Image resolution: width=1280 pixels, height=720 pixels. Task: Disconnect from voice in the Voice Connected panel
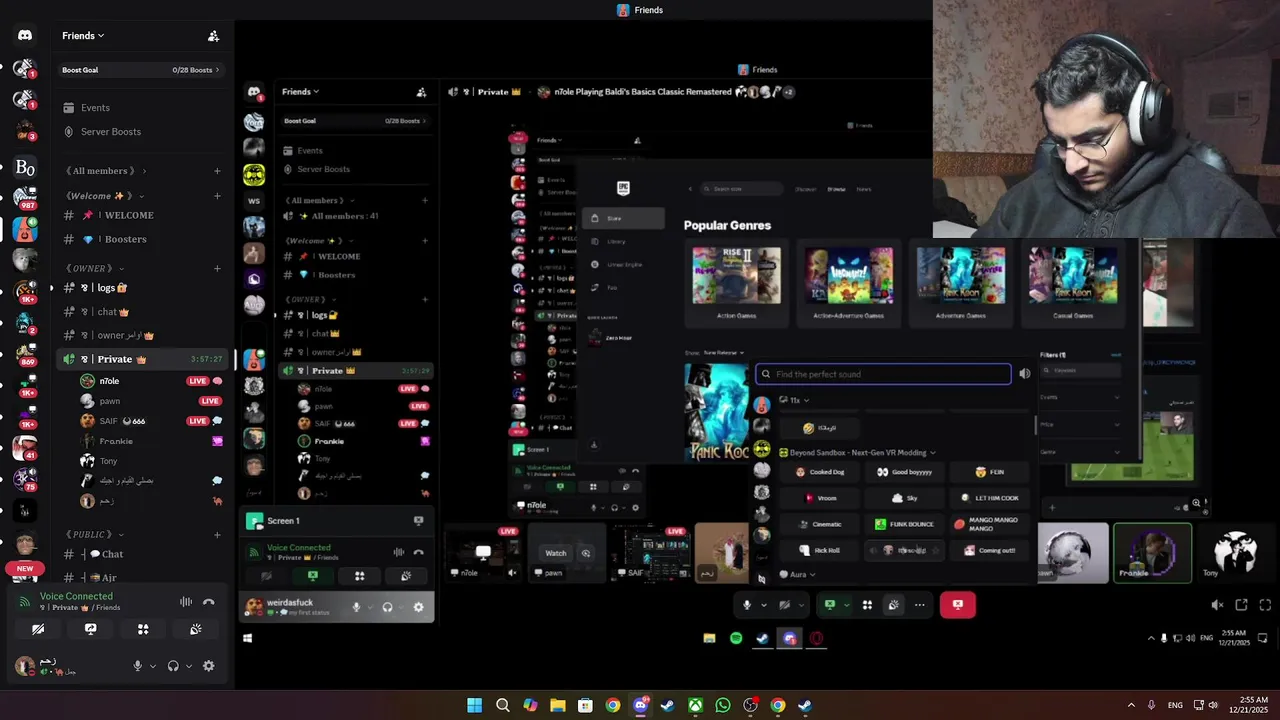pyautogui.click(x=208, y=602)
